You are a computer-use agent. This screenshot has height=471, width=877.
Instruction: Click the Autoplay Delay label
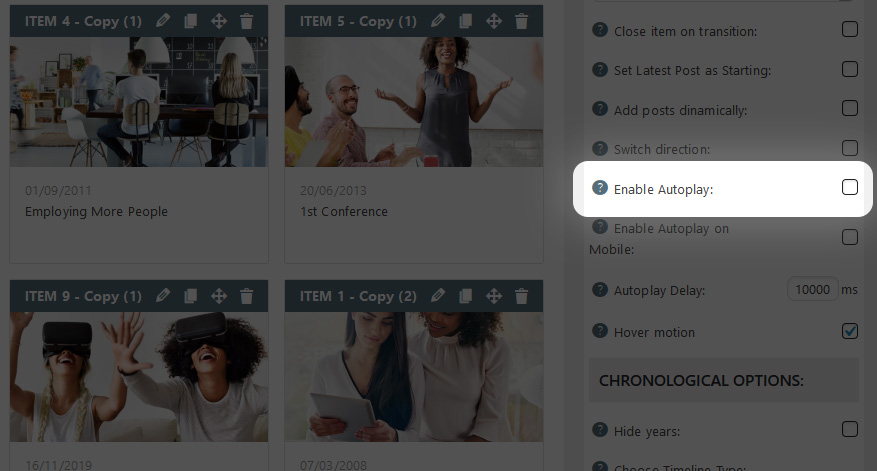point(659,291)
